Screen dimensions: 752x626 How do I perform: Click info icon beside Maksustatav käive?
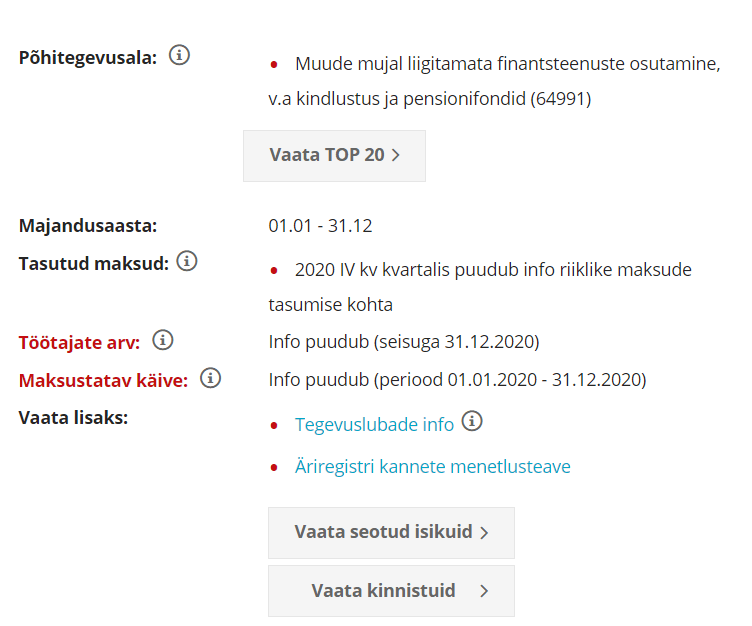click(210, 378)
